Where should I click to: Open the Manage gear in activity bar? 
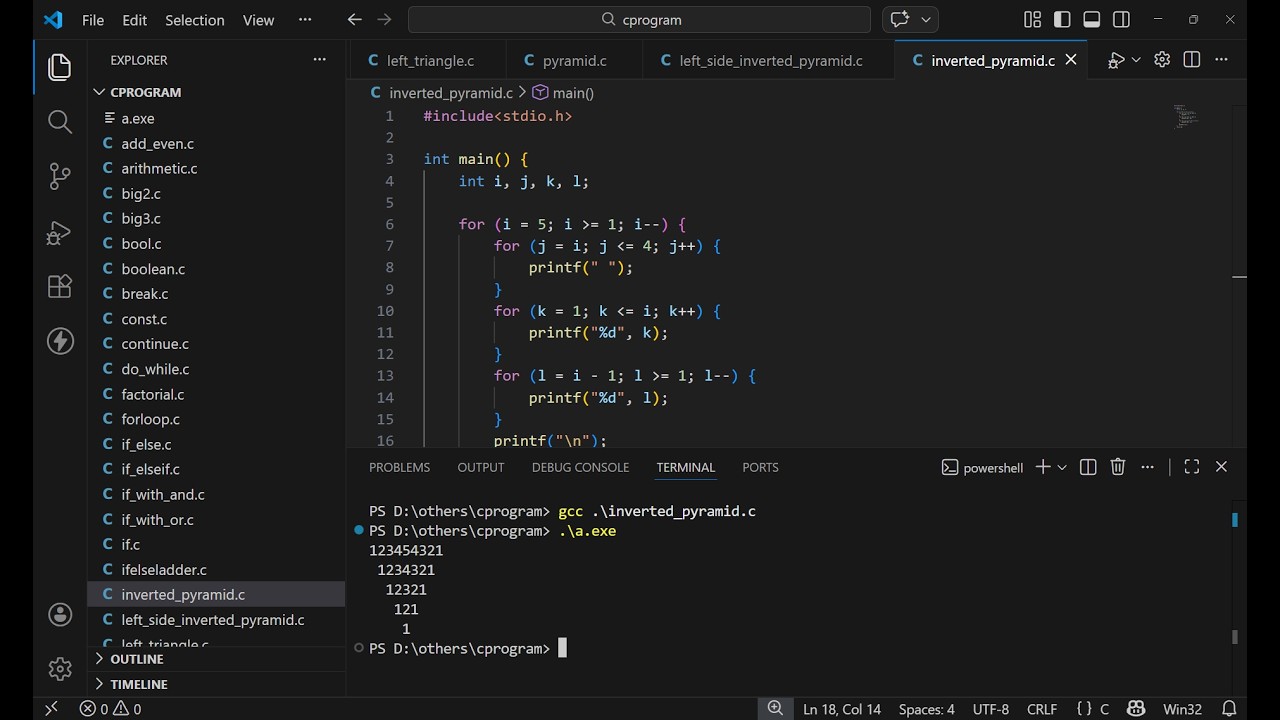[x=60, y=668]
